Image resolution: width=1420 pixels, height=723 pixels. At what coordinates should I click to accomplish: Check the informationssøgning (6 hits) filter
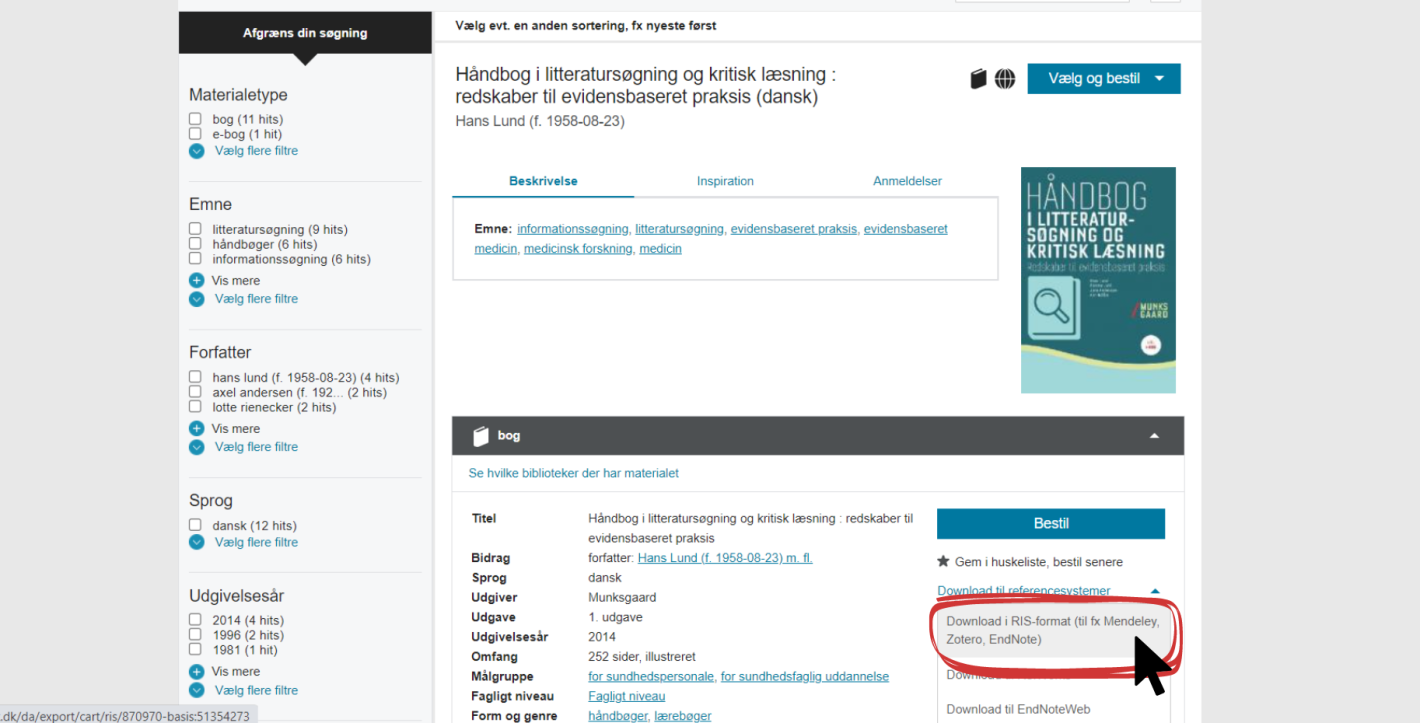(195, 260)
